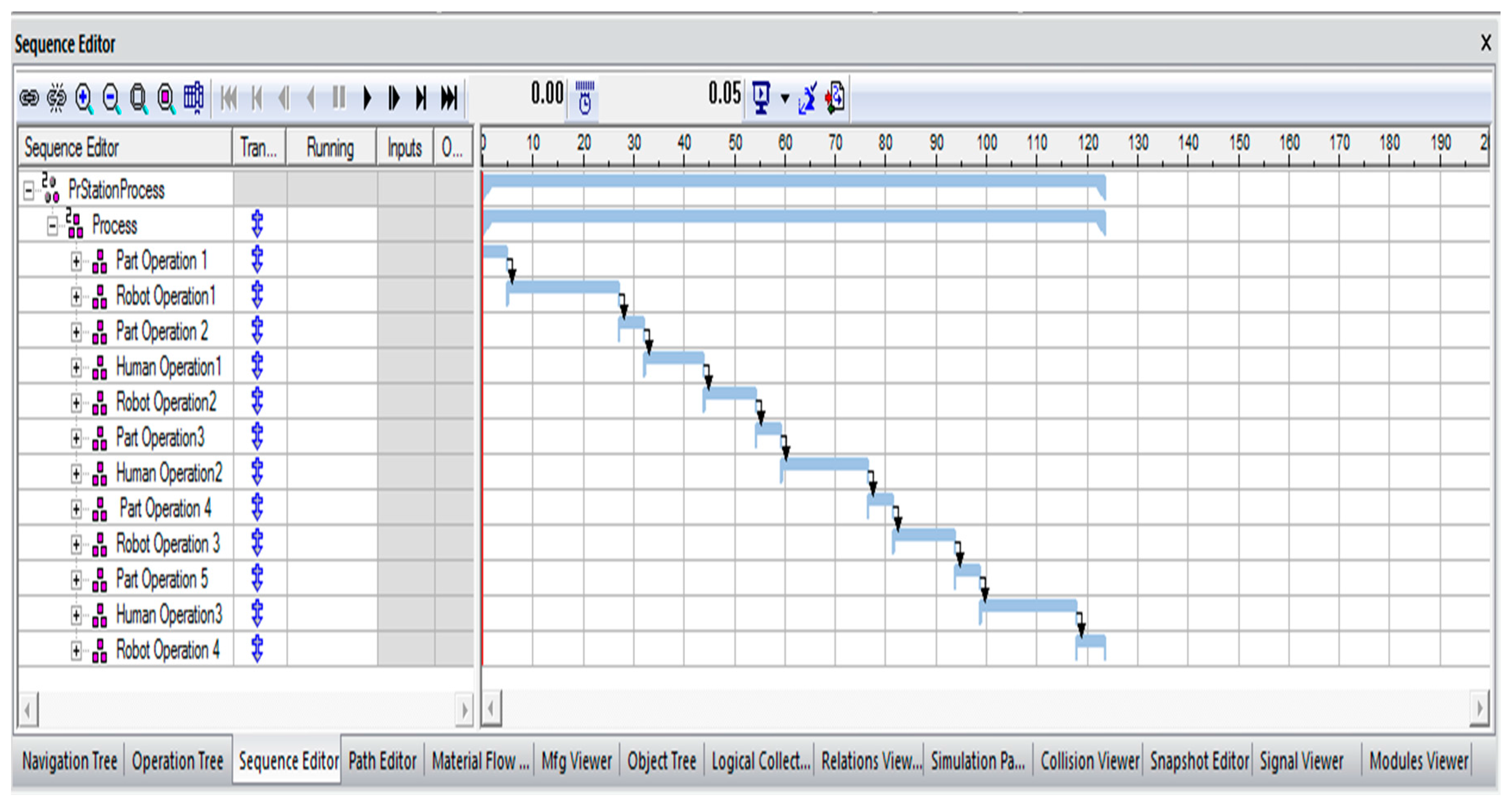The height and width of the screenshot is (802, 1512).
Task: Click the Unlink operations broken-chain icon
Action: [x=57, y=97]
